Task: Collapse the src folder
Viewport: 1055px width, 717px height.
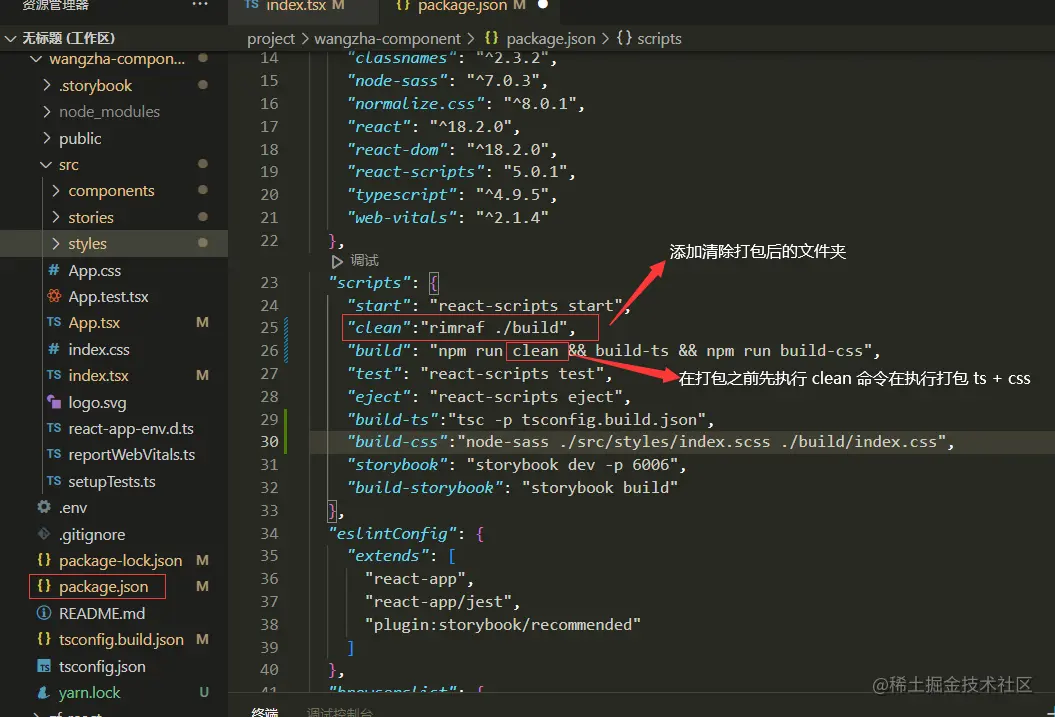Action: 46,165
